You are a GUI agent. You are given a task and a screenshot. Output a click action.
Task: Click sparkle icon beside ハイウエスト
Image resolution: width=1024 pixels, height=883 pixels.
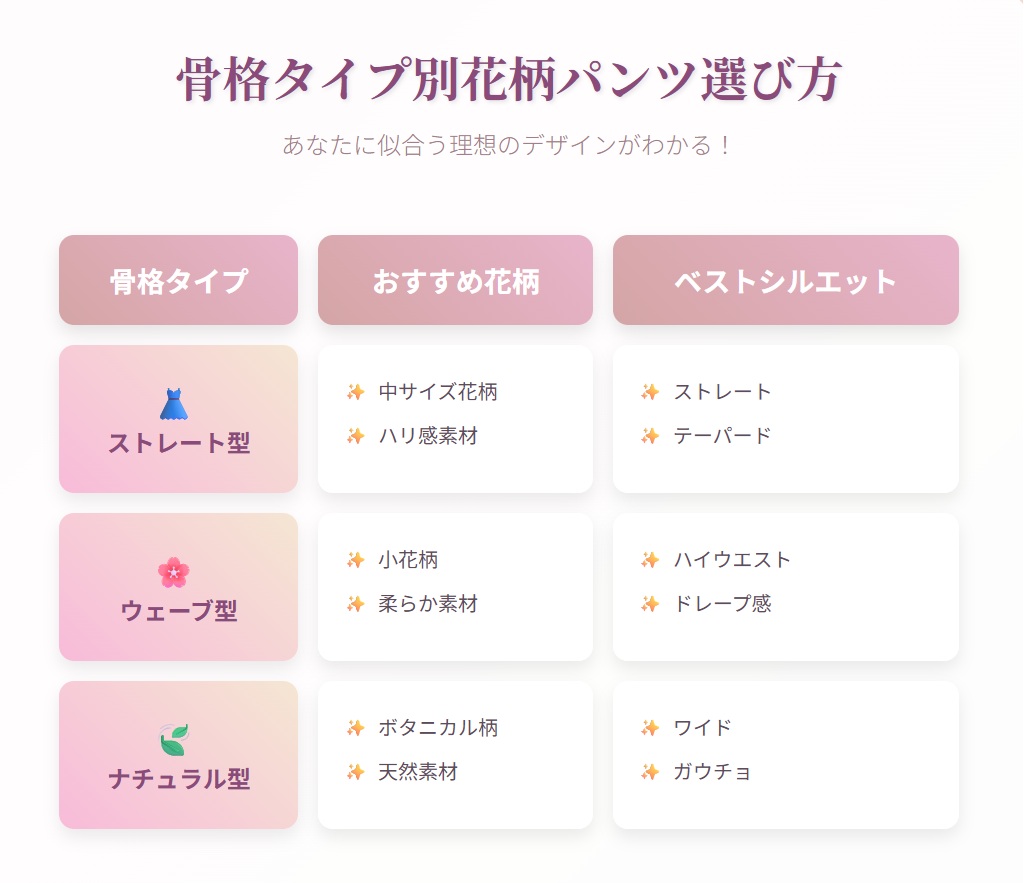[x=650, y=560]
